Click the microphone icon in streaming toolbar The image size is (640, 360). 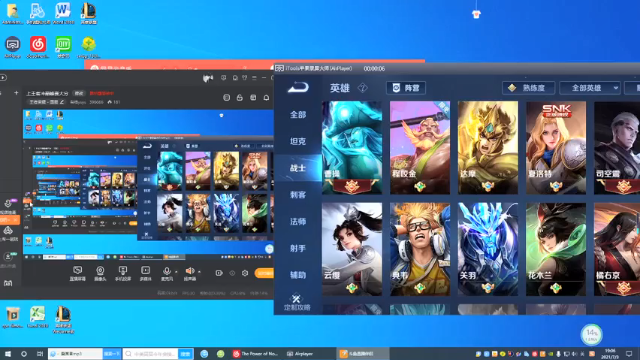tap(166, 272)
